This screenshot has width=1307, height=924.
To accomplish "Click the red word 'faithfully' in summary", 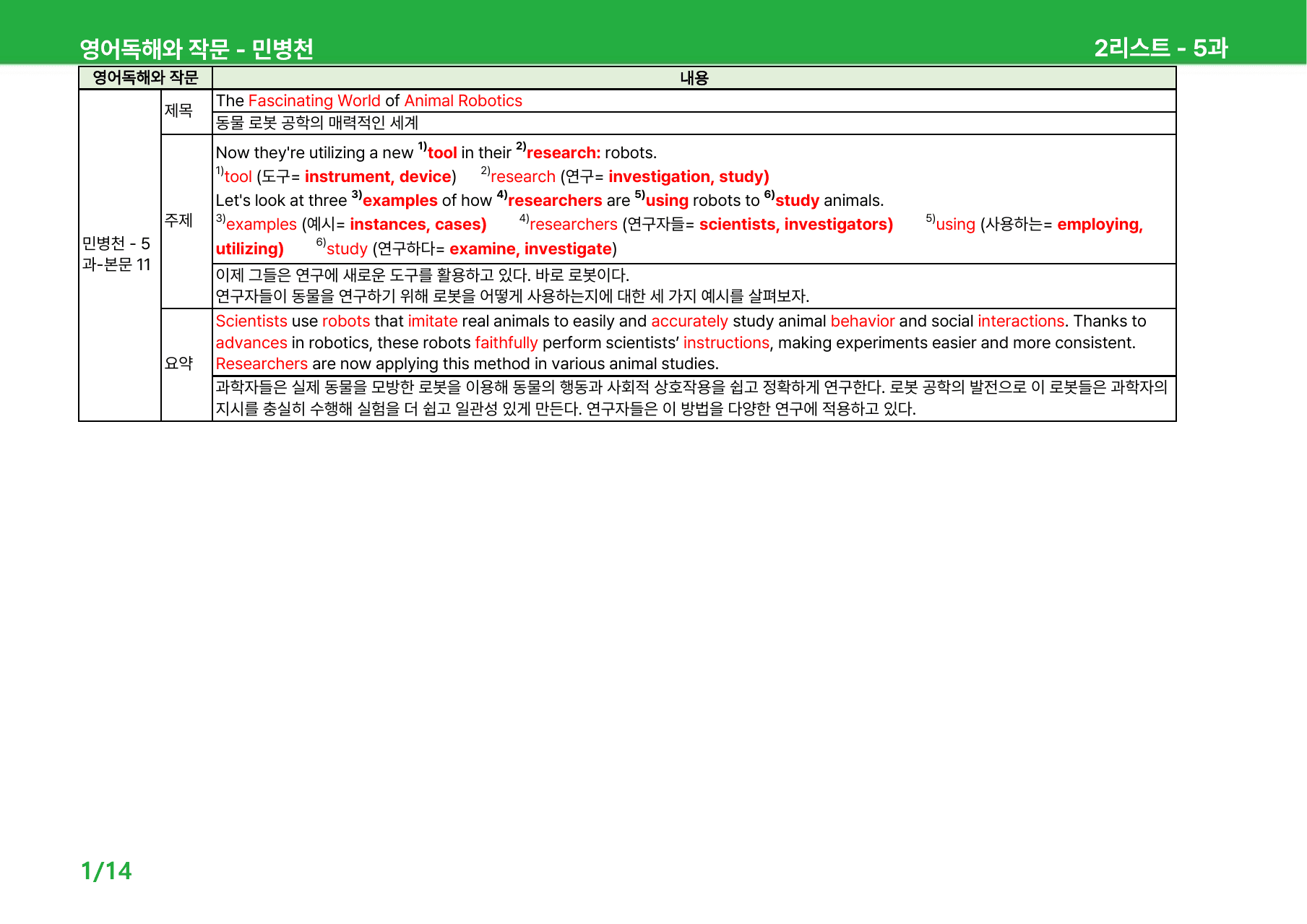I will click(x=506, y=342).
